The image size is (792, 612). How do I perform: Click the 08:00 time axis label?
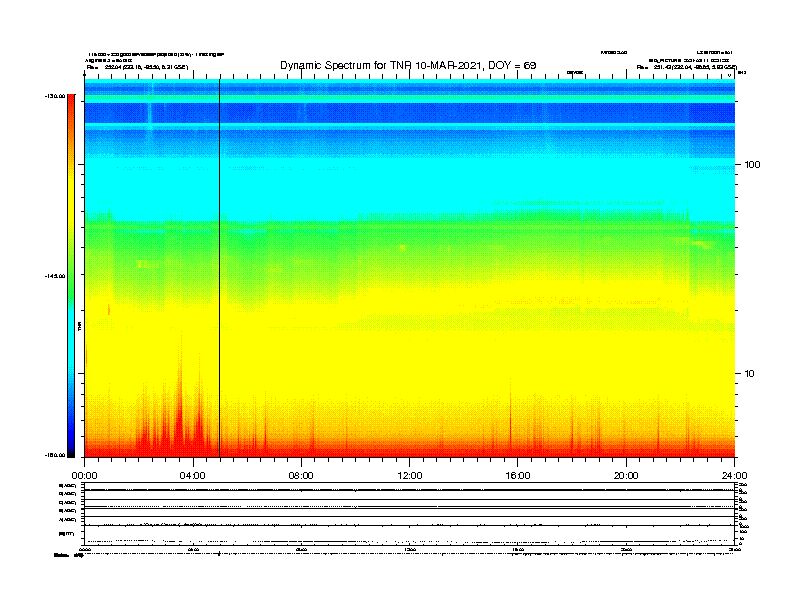click(301, 476)
